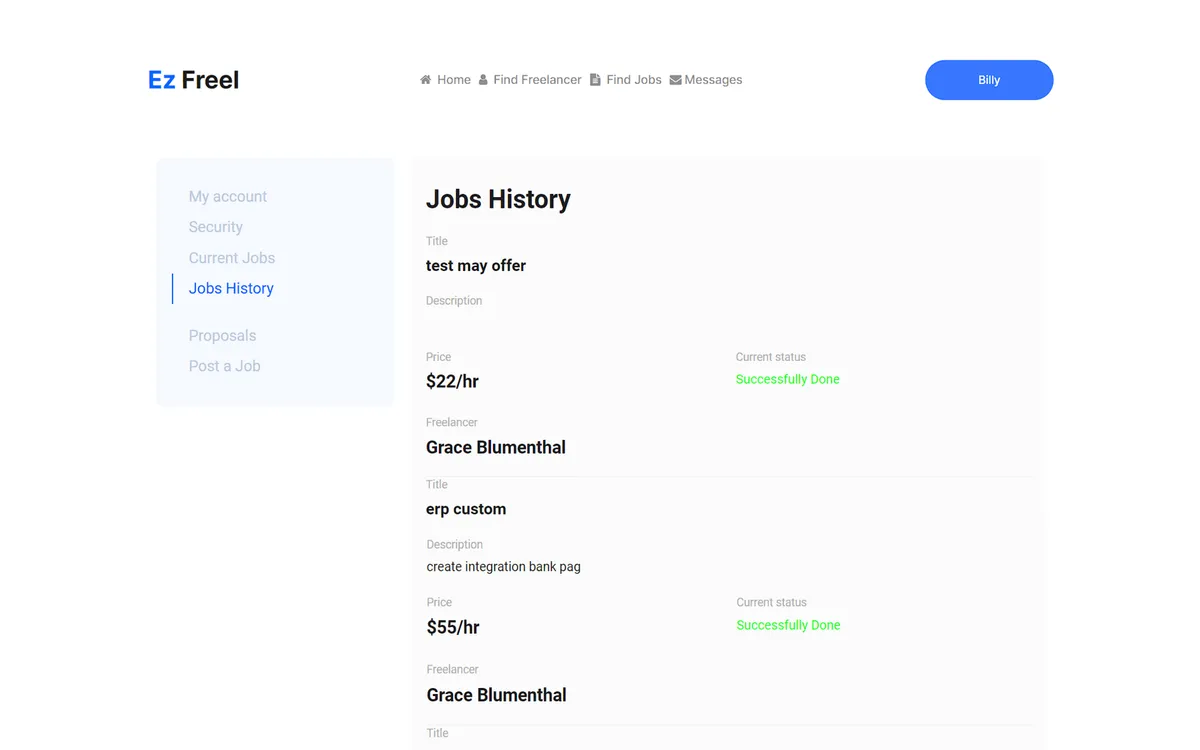Viewport: 1200px width, 750px height.
Task: Click the Find Jobs document icon
Action: pos(595,80)
